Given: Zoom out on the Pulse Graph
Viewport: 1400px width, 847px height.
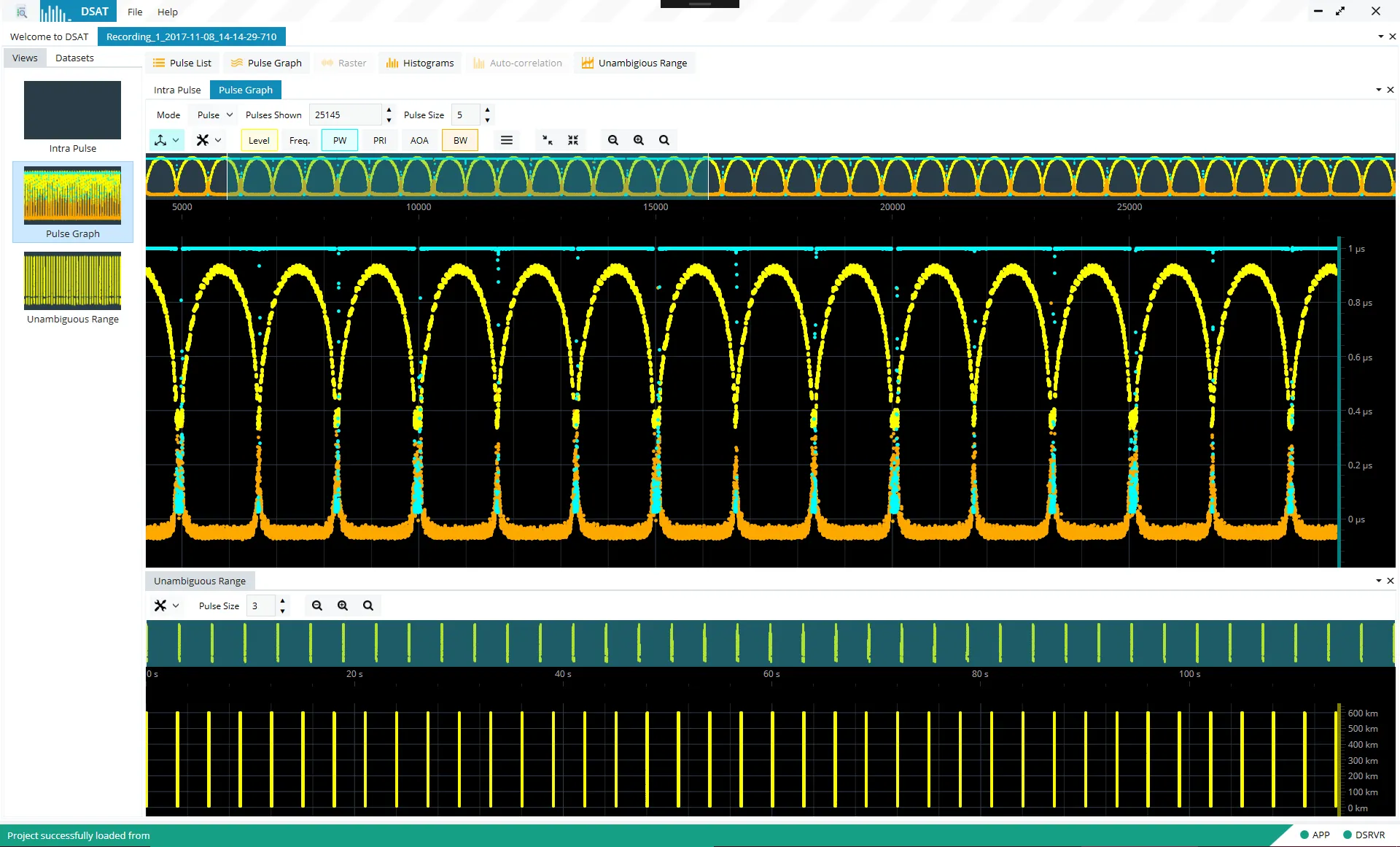Looking at the screenshot, I should (613, 140).
